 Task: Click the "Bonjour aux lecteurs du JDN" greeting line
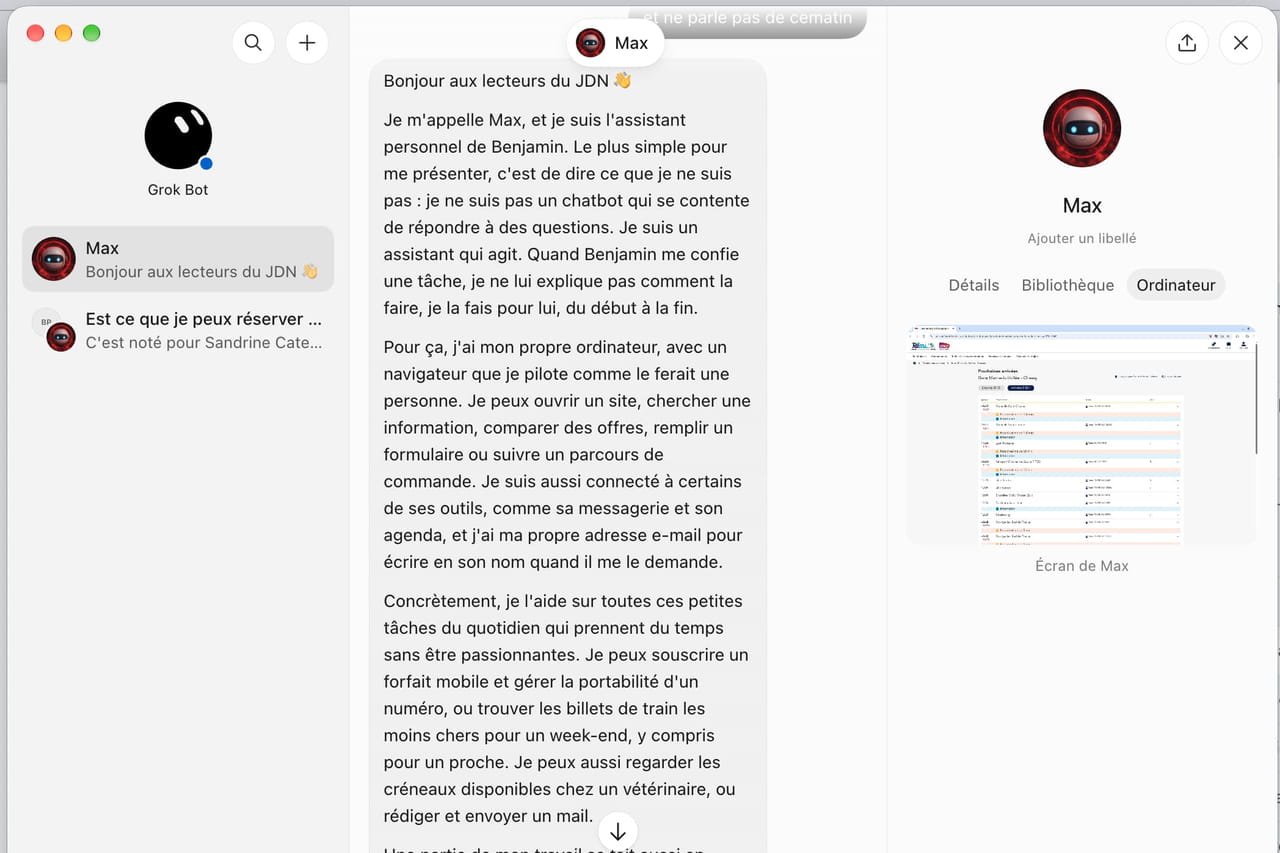pos(508,81)
